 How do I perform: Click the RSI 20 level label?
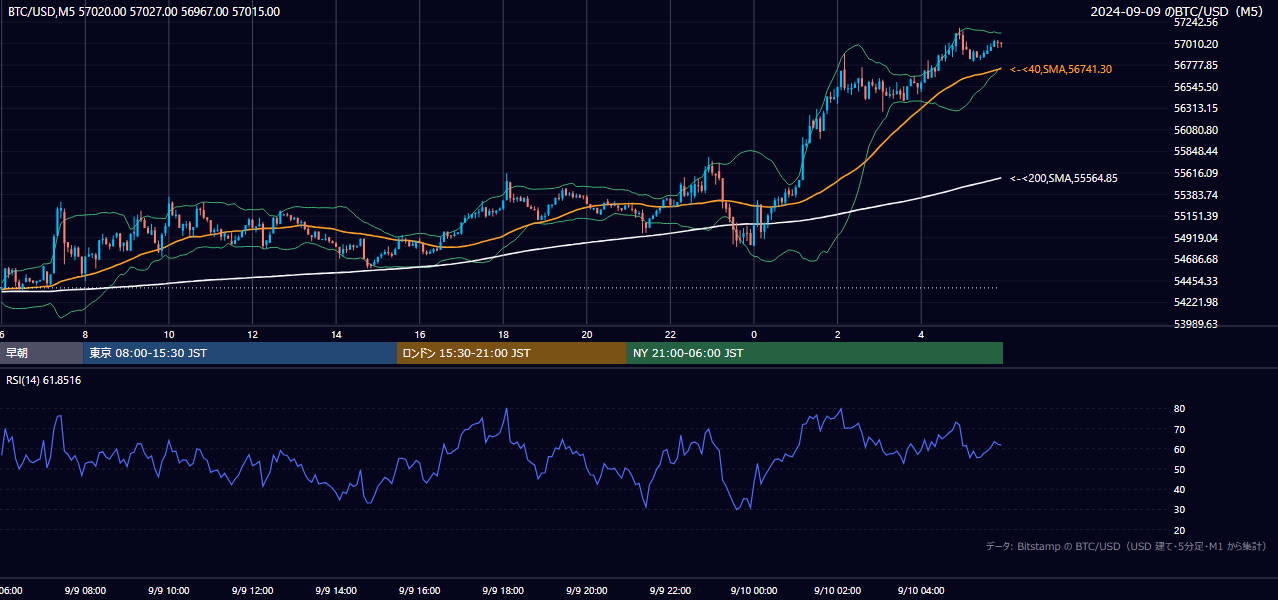tap(1179, 530)
